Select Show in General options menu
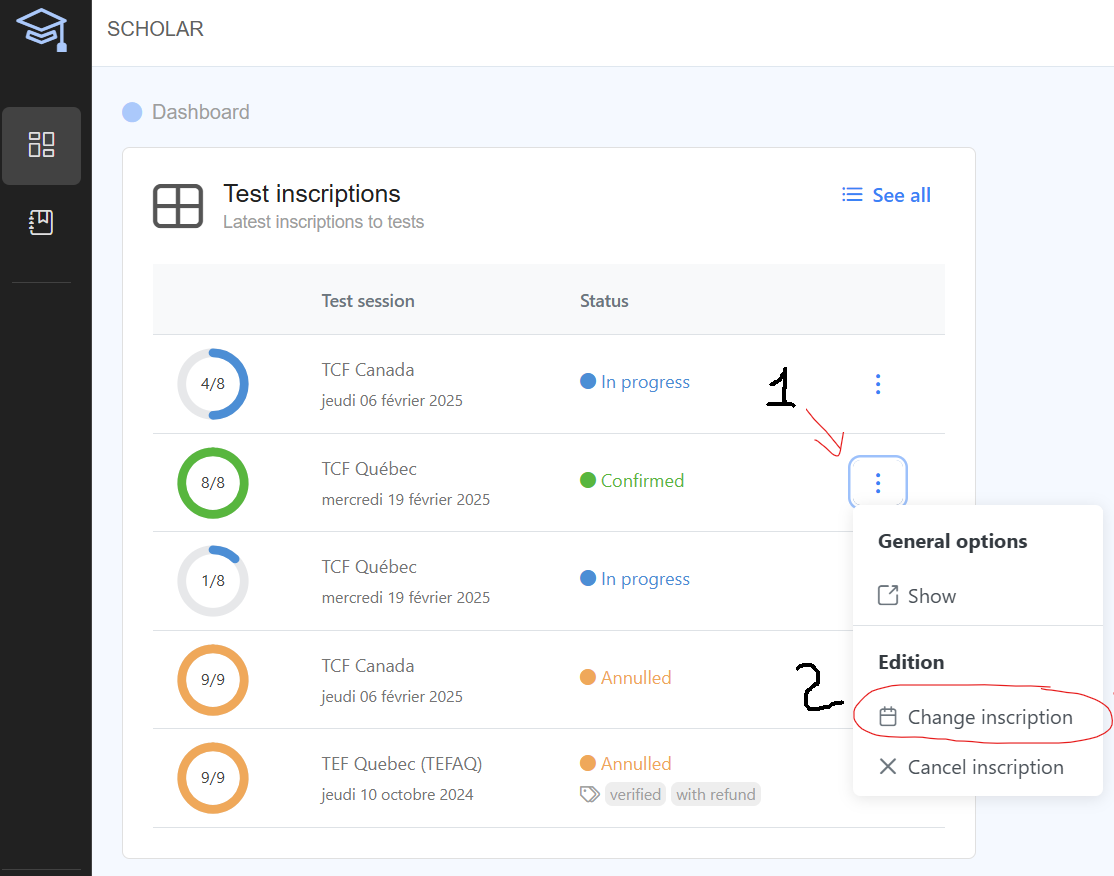1114x876 pixels. pos(931,596)
